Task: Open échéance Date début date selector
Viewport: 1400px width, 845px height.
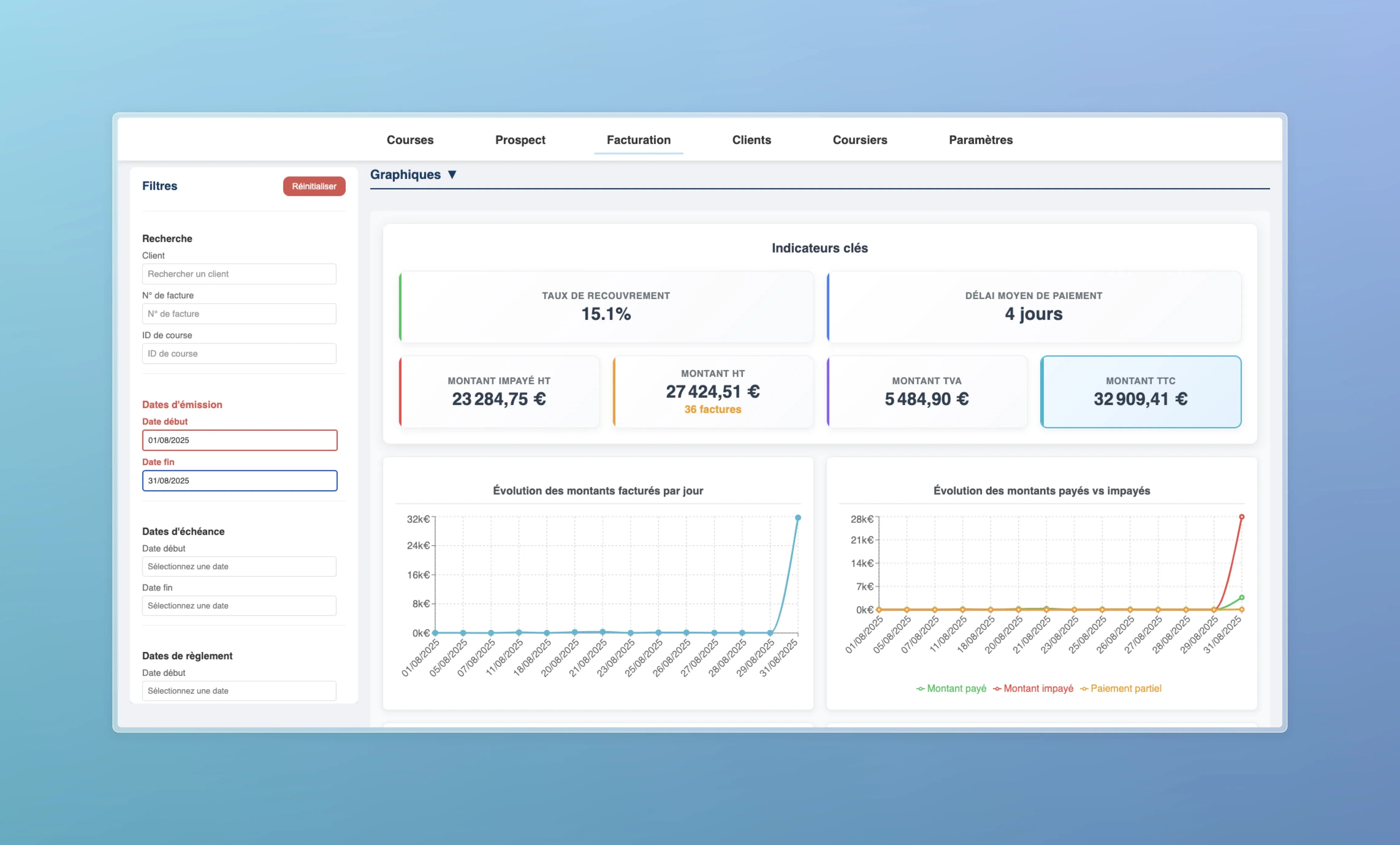Action: click(x=239, y=566)
